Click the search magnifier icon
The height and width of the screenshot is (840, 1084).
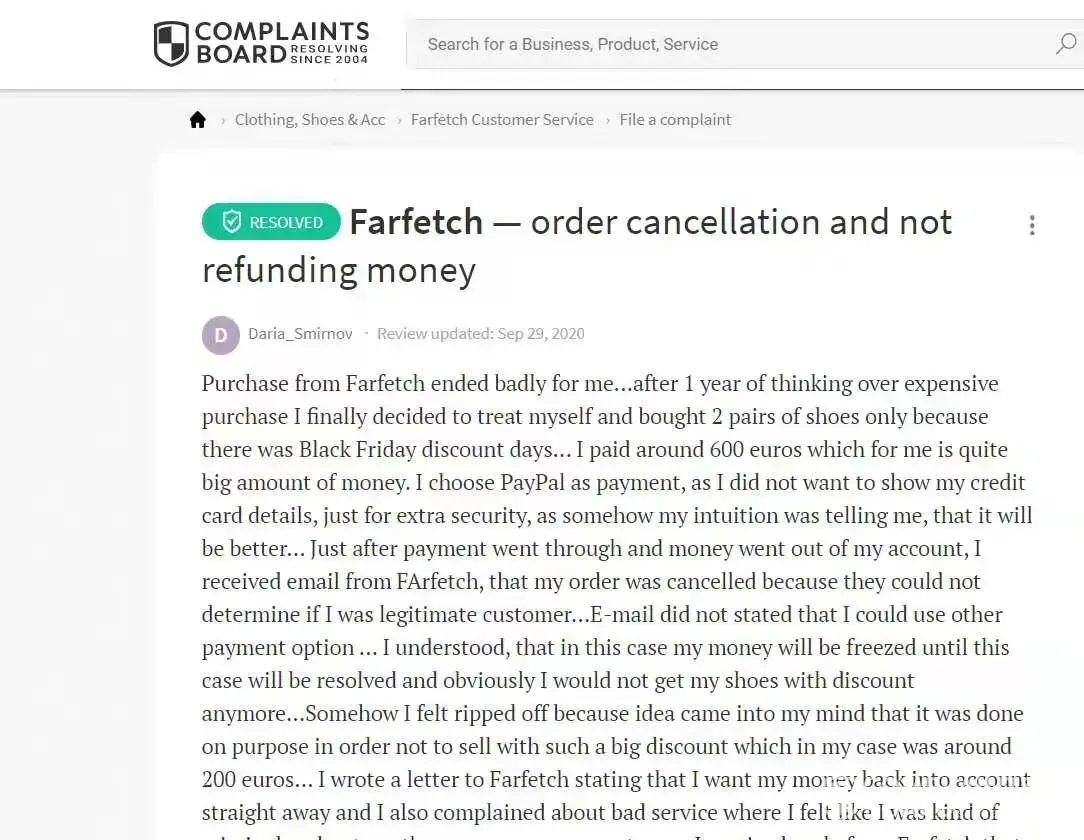click(x=1065, y=44)
